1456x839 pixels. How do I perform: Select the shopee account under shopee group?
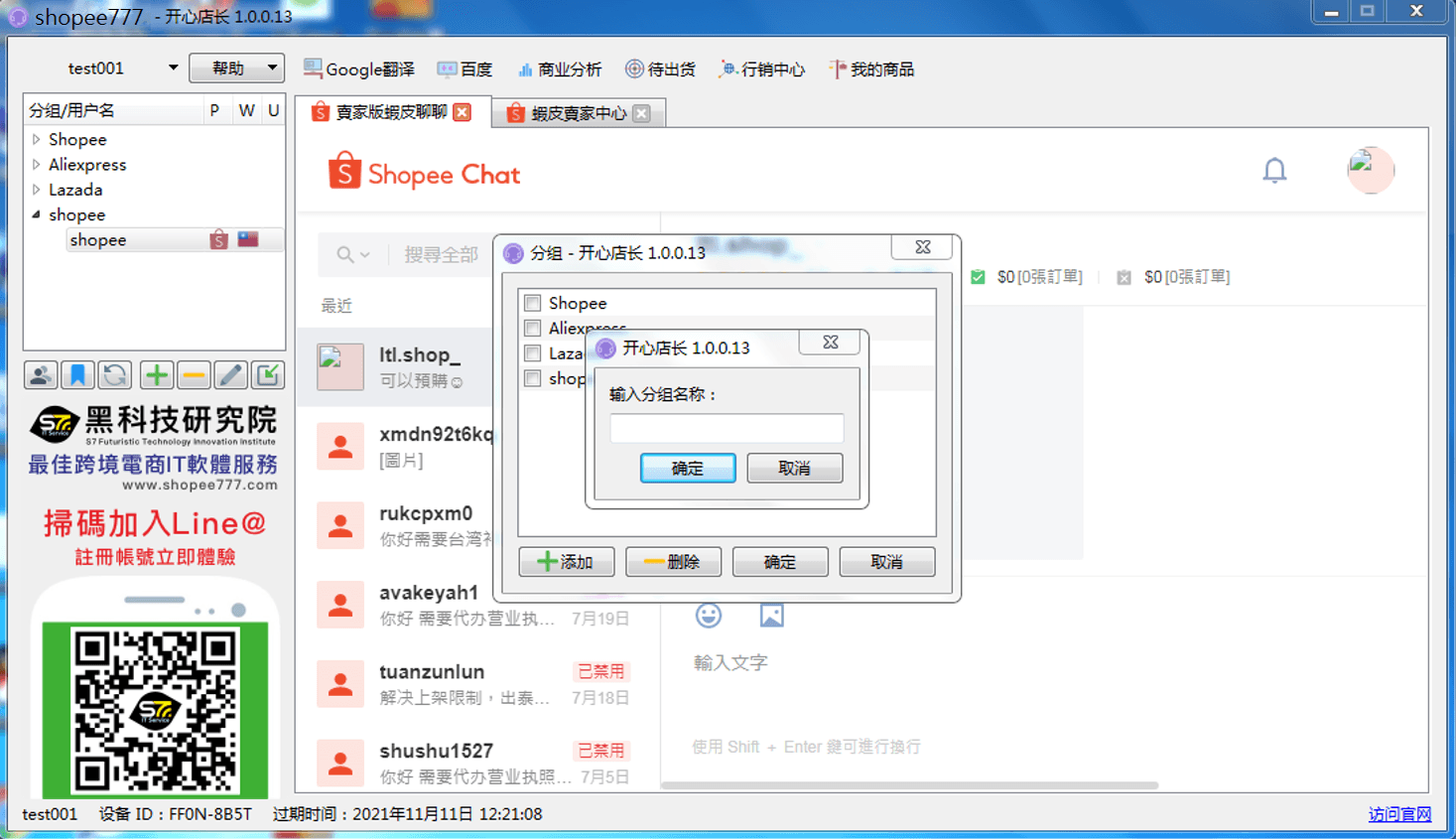coord(176,239)
